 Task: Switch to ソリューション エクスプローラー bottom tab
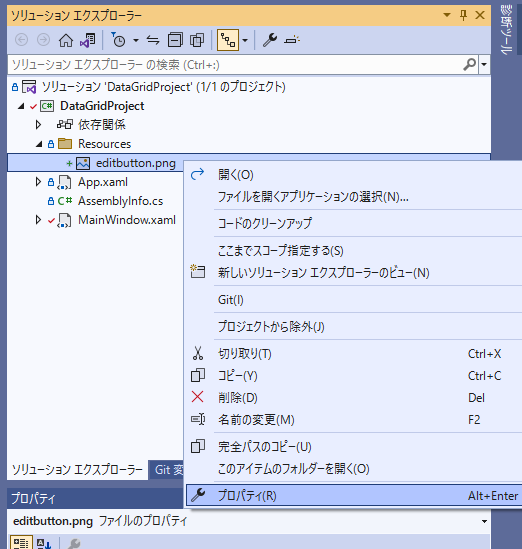(77, 470)
